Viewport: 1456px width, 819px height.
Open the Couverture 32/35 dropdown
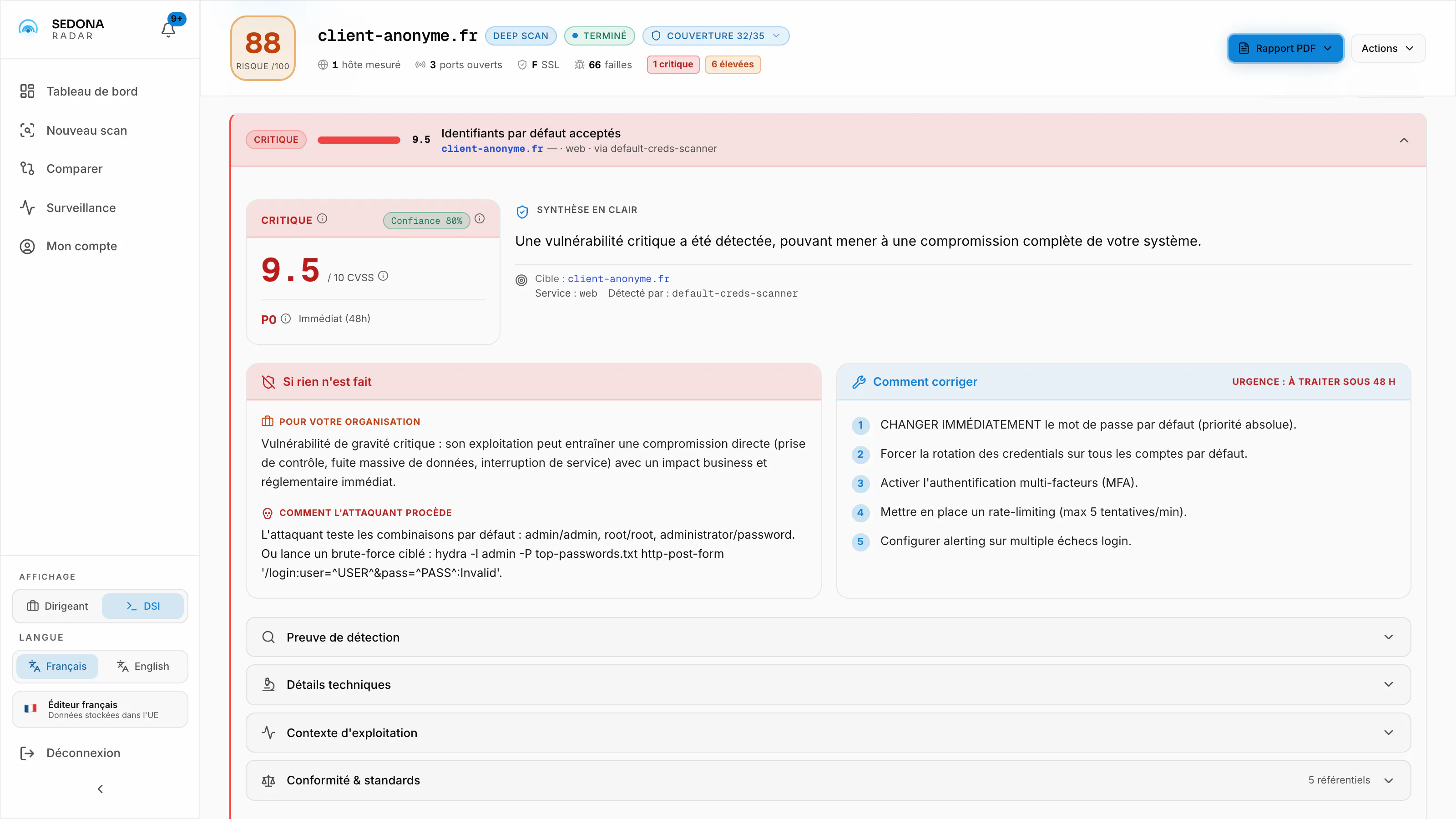click(x=716, y=35)
